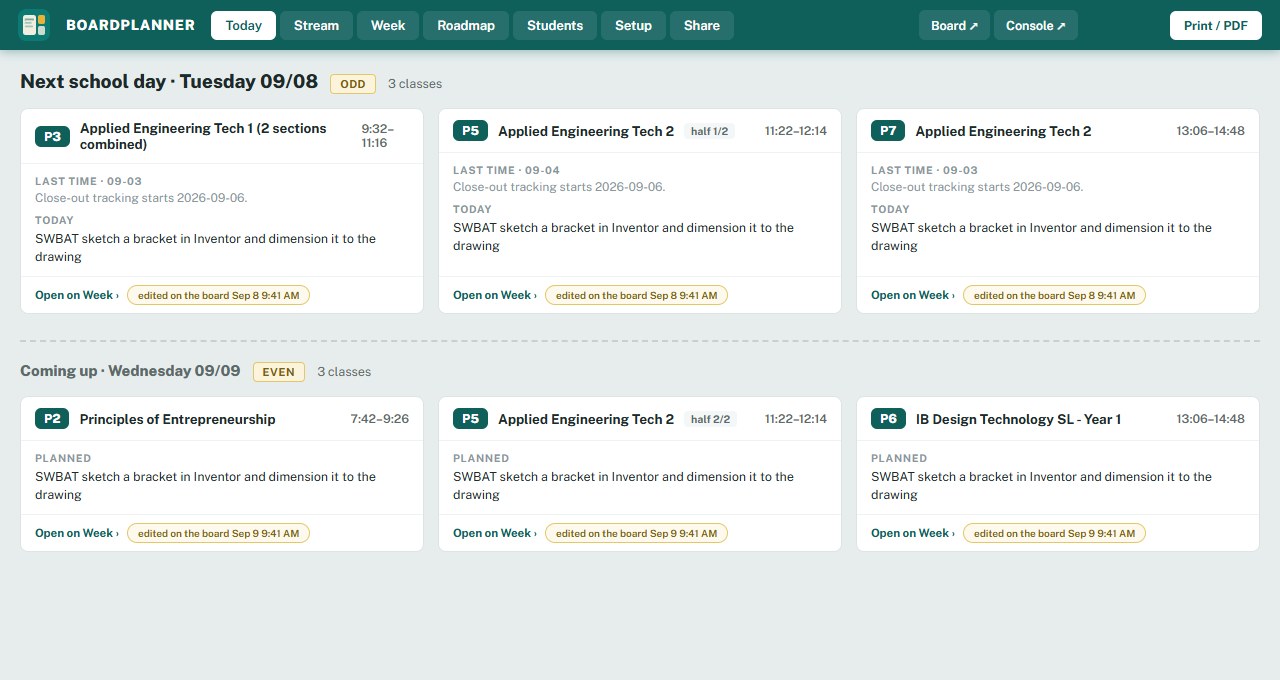The width and height of the screenshot is (1280, 680).
Task: Click the Print / PDF button
Action: (1216, 25)
